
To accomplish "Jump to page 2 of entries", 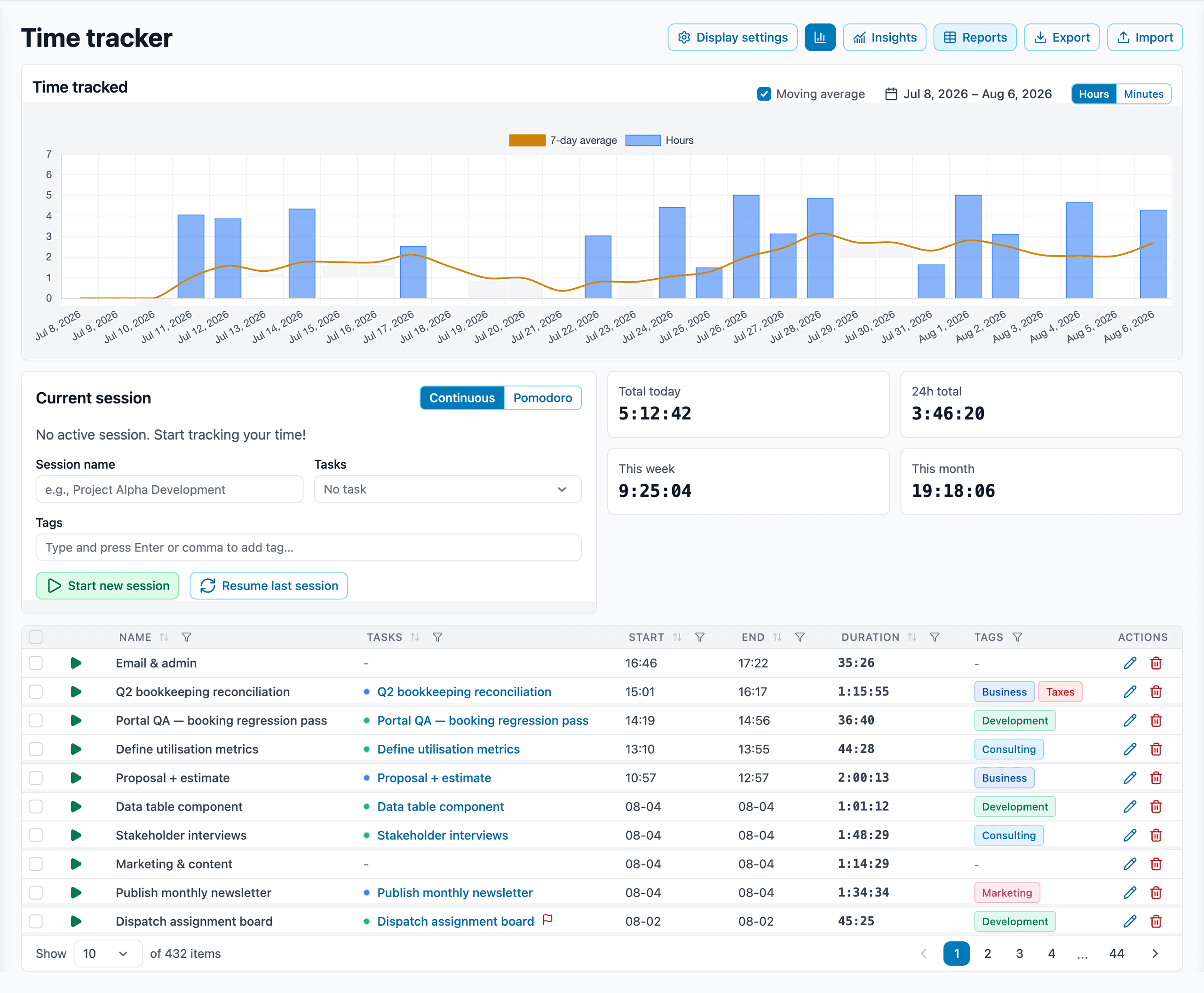I will tap(988, 954).
